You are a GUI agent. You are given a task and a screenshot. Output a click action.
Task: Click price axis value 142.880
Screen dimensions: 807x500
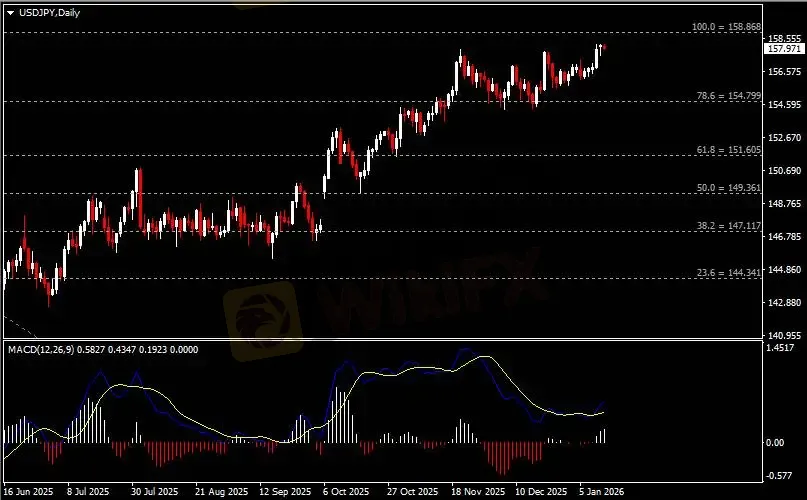[784, 303]
